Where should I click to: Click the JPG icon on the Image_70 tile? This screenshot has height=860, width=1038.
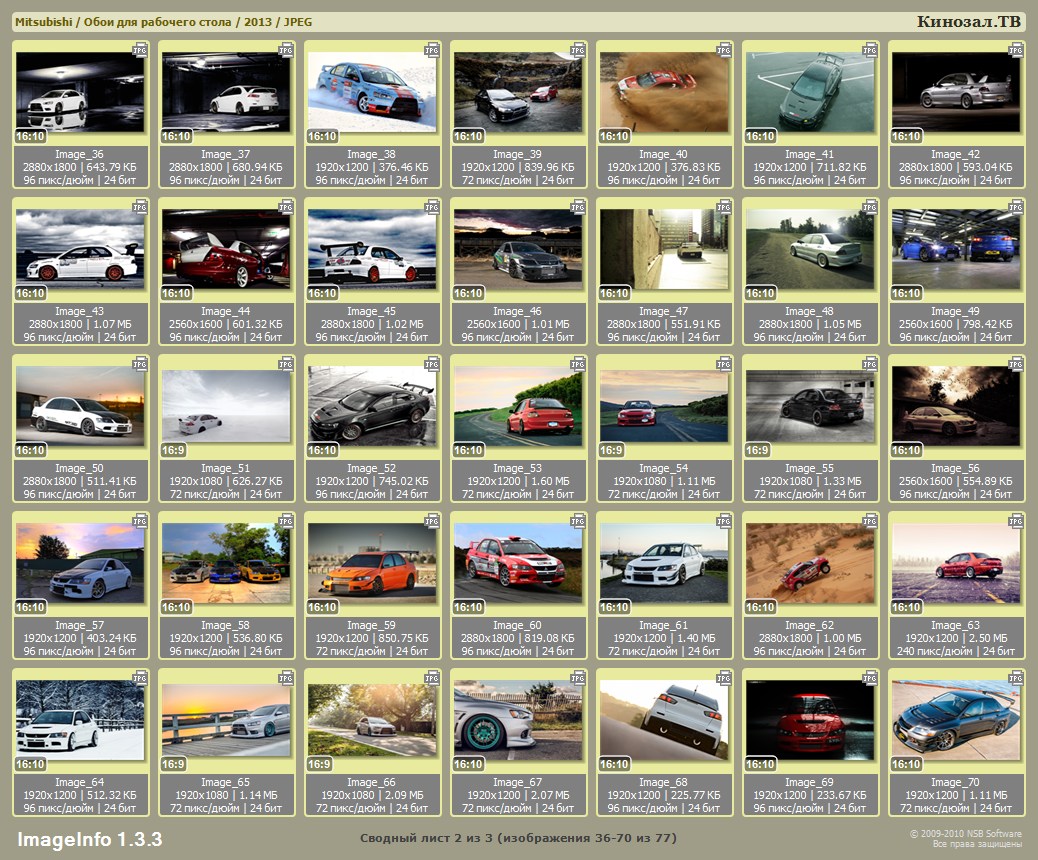[x=1016, y=677]
